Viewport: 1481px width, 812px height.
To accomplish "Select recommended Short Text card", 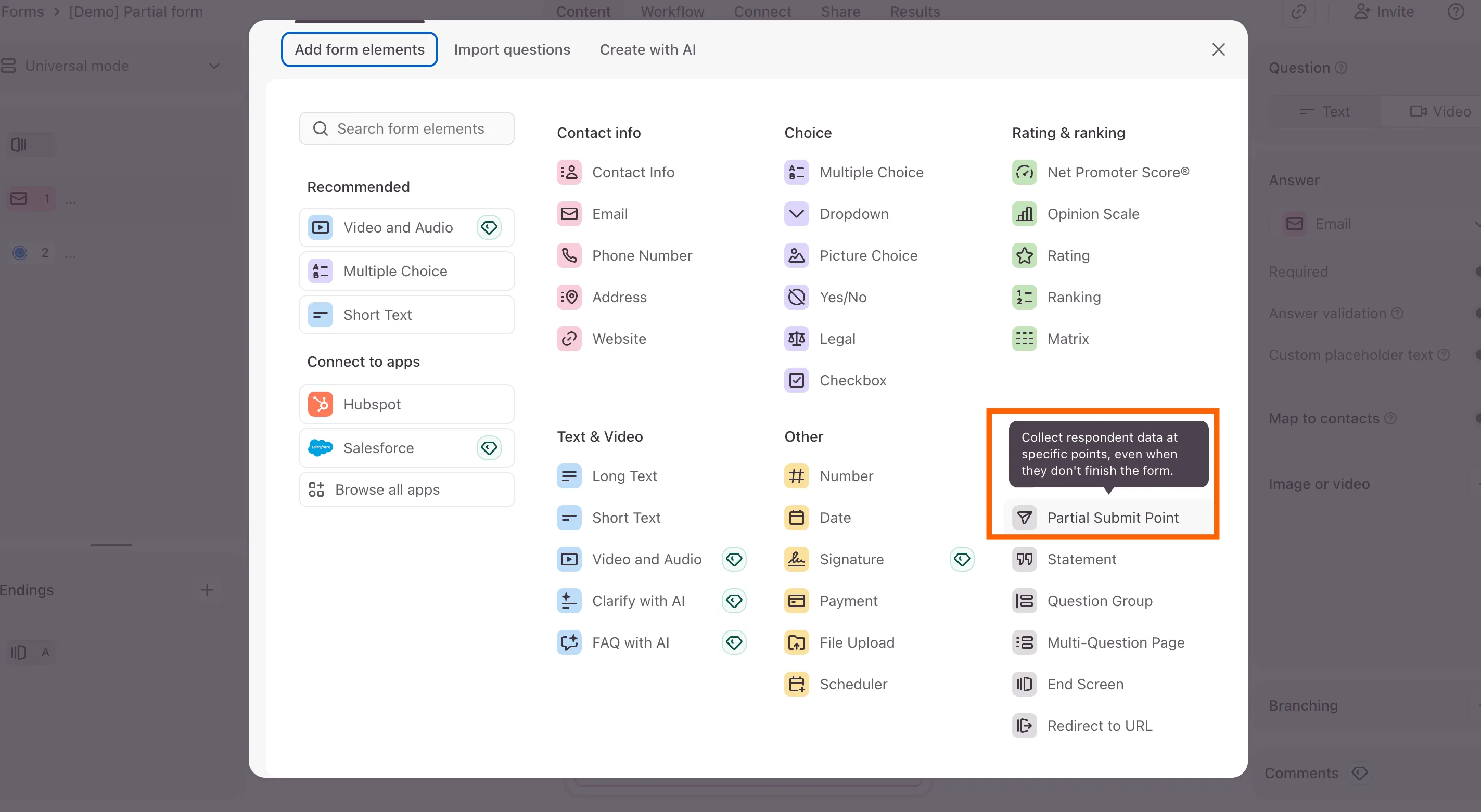I will pos(406,315).
